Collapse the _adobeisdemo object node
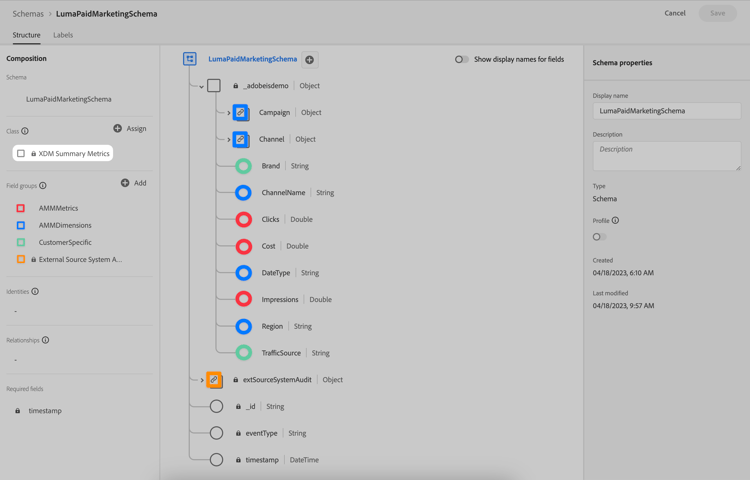Screen dimensions: 750x480 [201, 87]
